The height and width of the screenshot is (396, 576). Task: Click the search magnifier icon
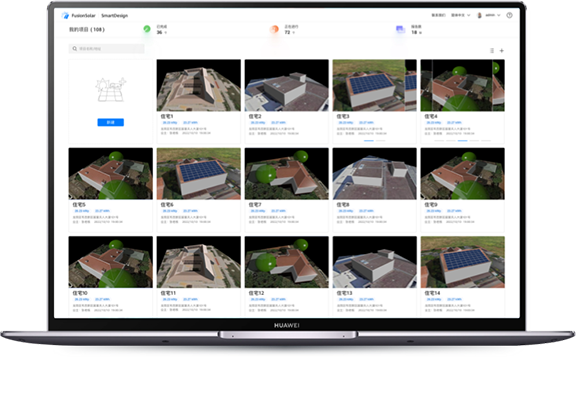pos(75,48)
